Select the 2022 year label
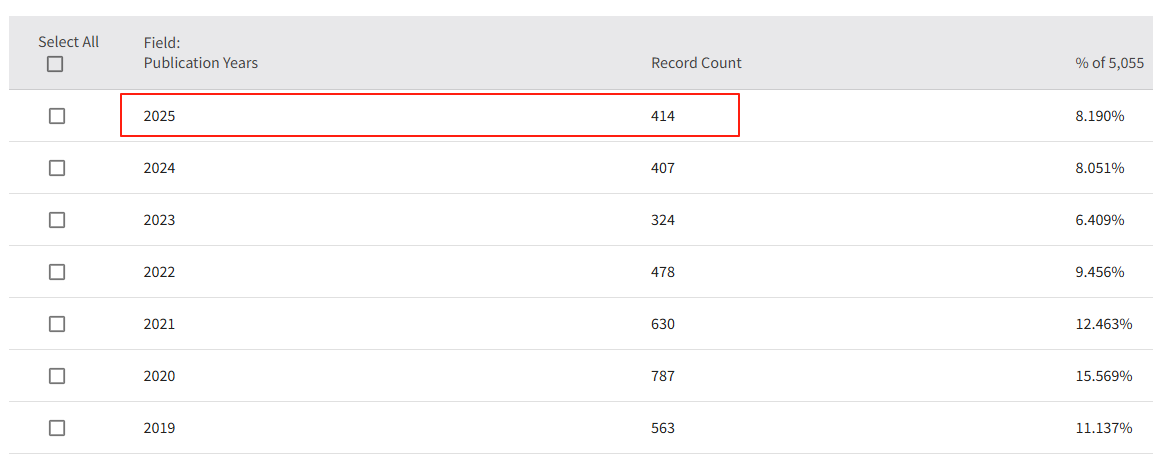 click(x=159, y=272)
